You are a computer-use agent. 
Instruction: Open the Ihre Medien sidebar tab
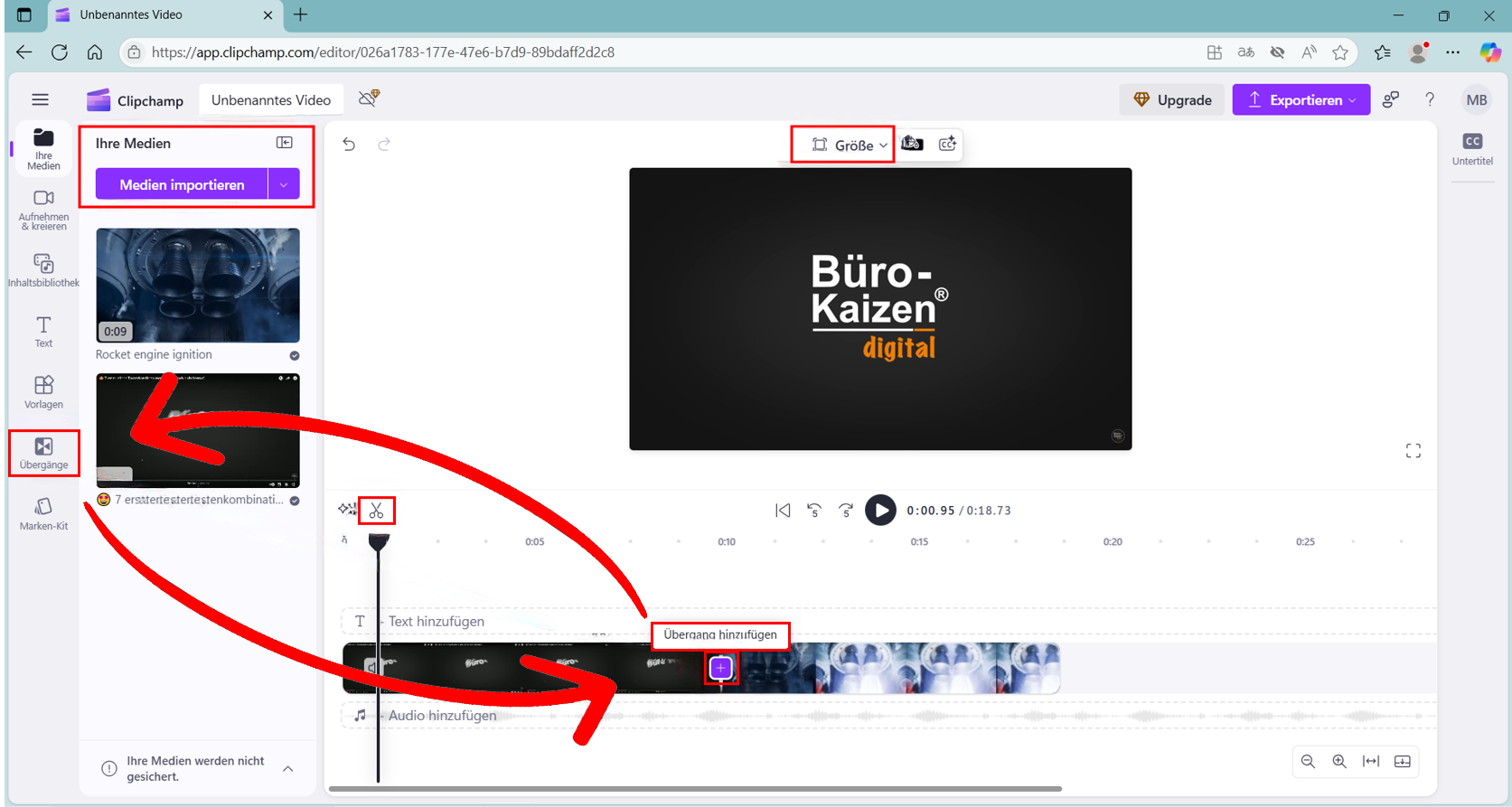(43, 149)
